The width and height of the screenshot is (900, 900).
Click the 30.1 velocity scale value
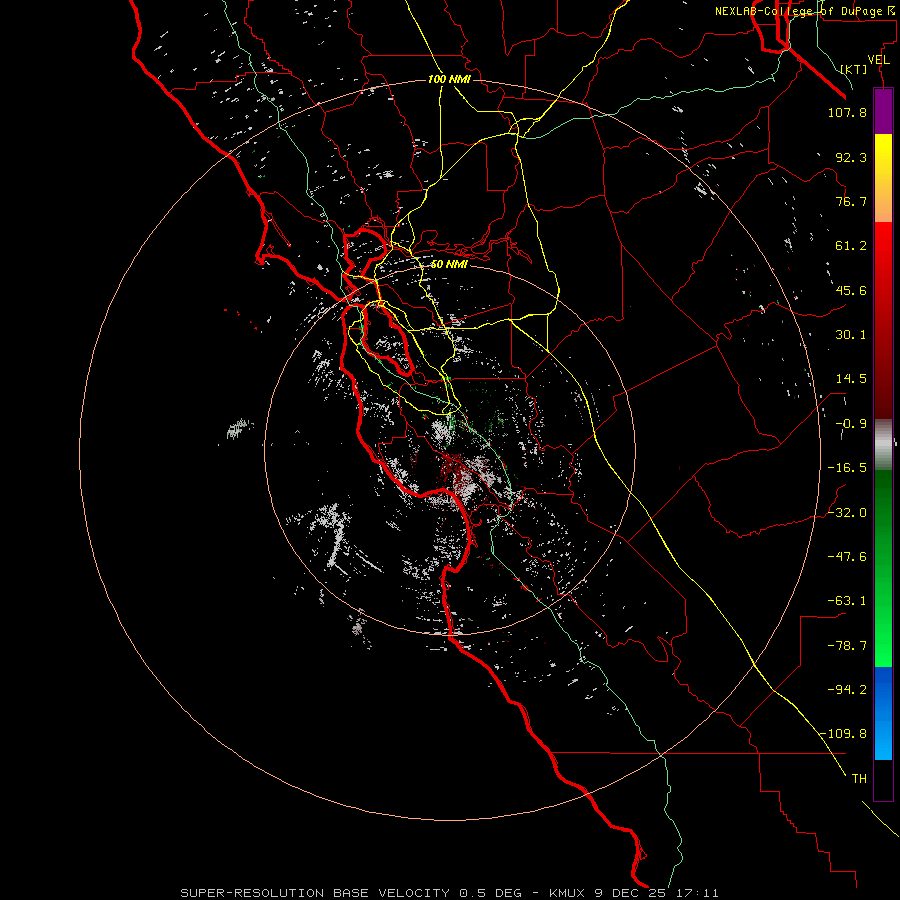click(851, 335)
